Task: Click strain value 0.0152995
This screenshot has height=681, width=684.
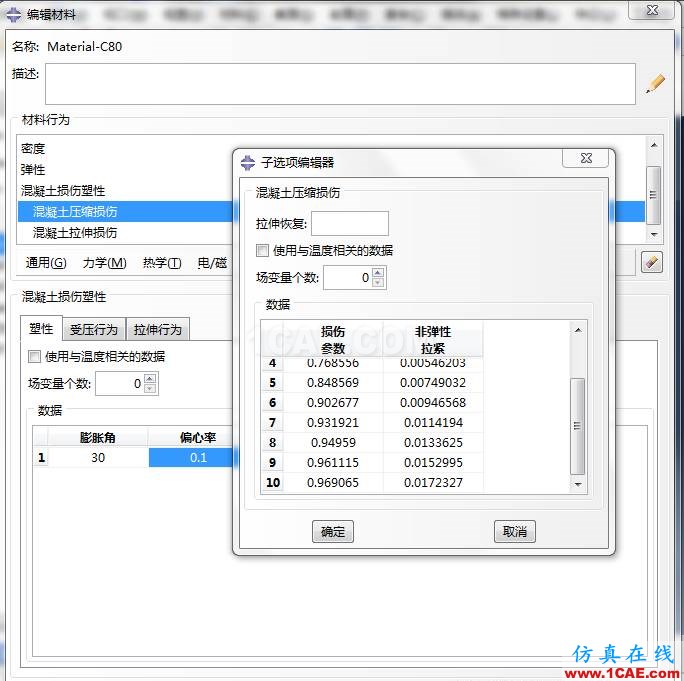Action: pos(433,463)
